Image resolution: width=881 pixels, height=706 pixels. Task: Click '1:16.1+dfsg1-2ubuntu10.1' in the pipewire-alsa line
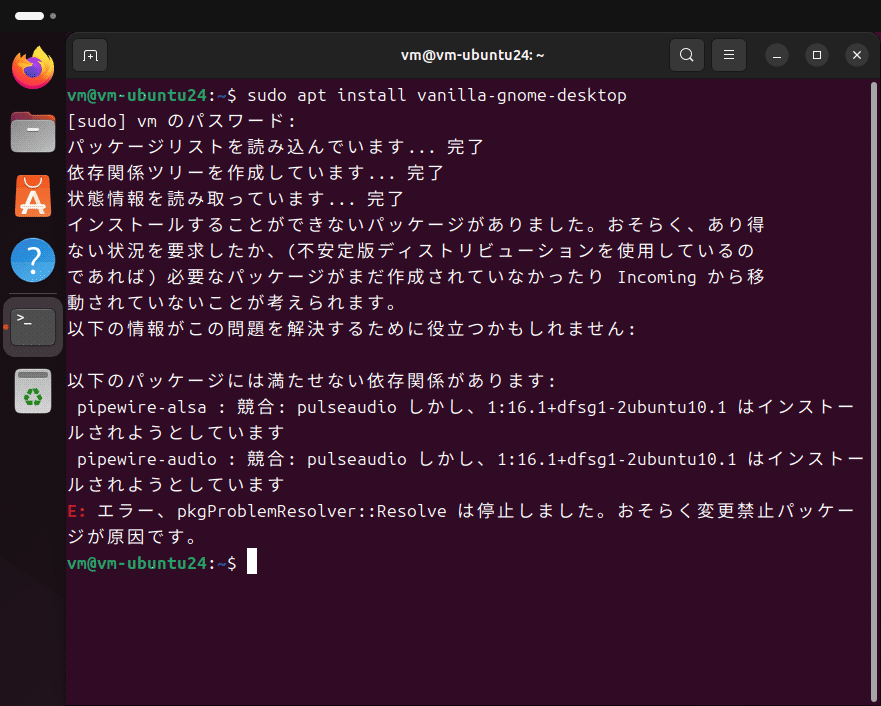click(x=607, y=407)
